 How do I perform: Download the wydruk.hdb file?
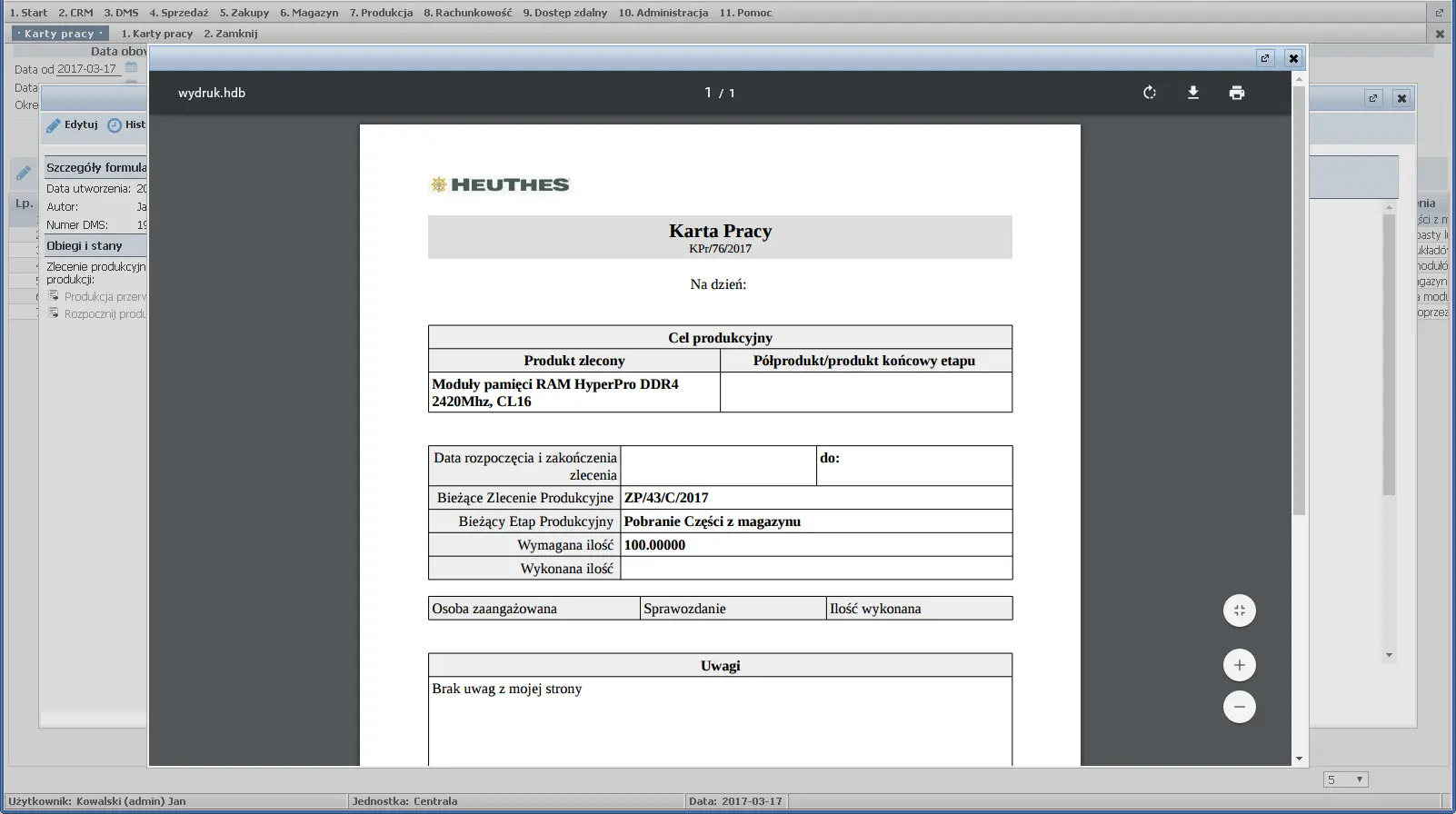point(1192,93)
